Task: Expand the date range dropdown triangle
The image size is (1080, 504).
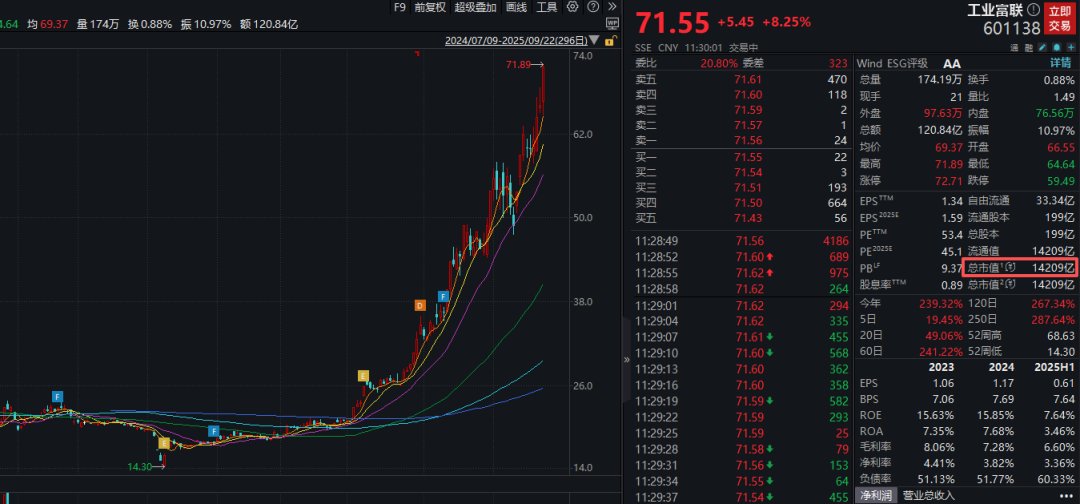Action: pos(595,41)
